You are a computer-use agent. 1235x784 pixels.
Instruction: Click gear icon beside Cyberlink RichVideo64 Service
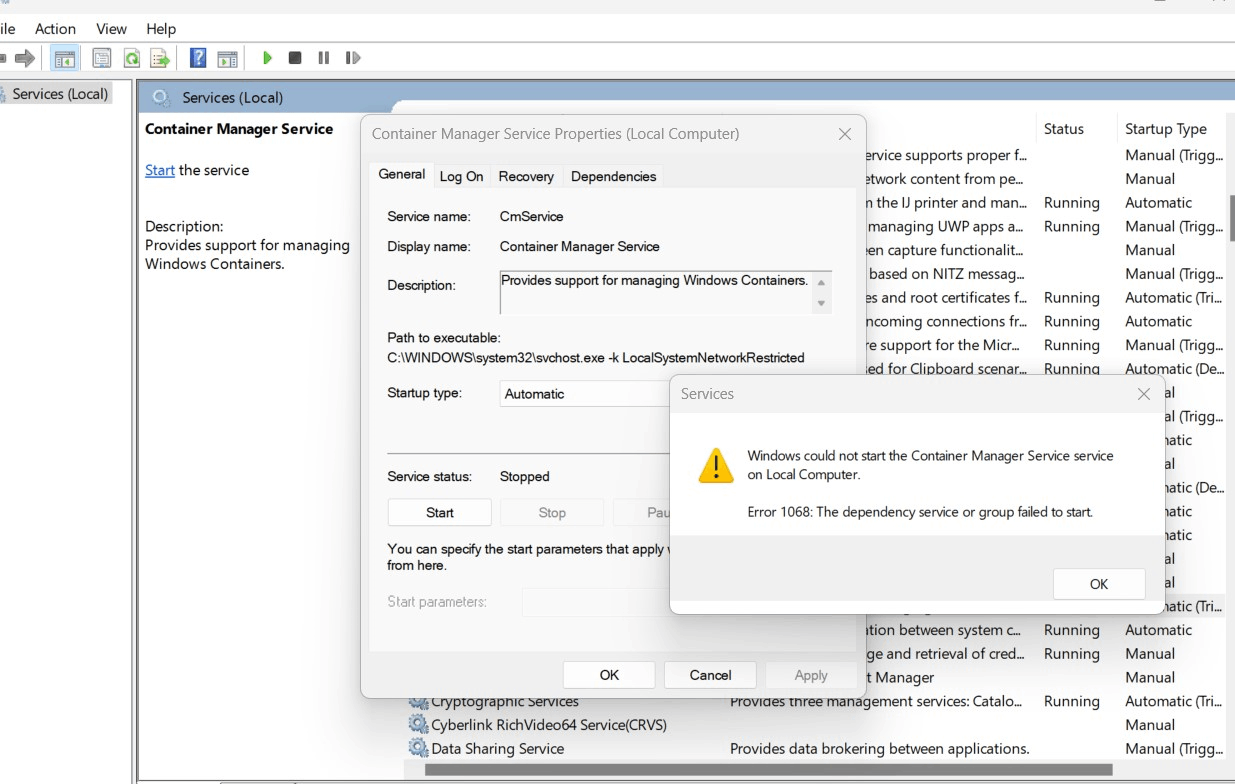click(x=418, y=724)
